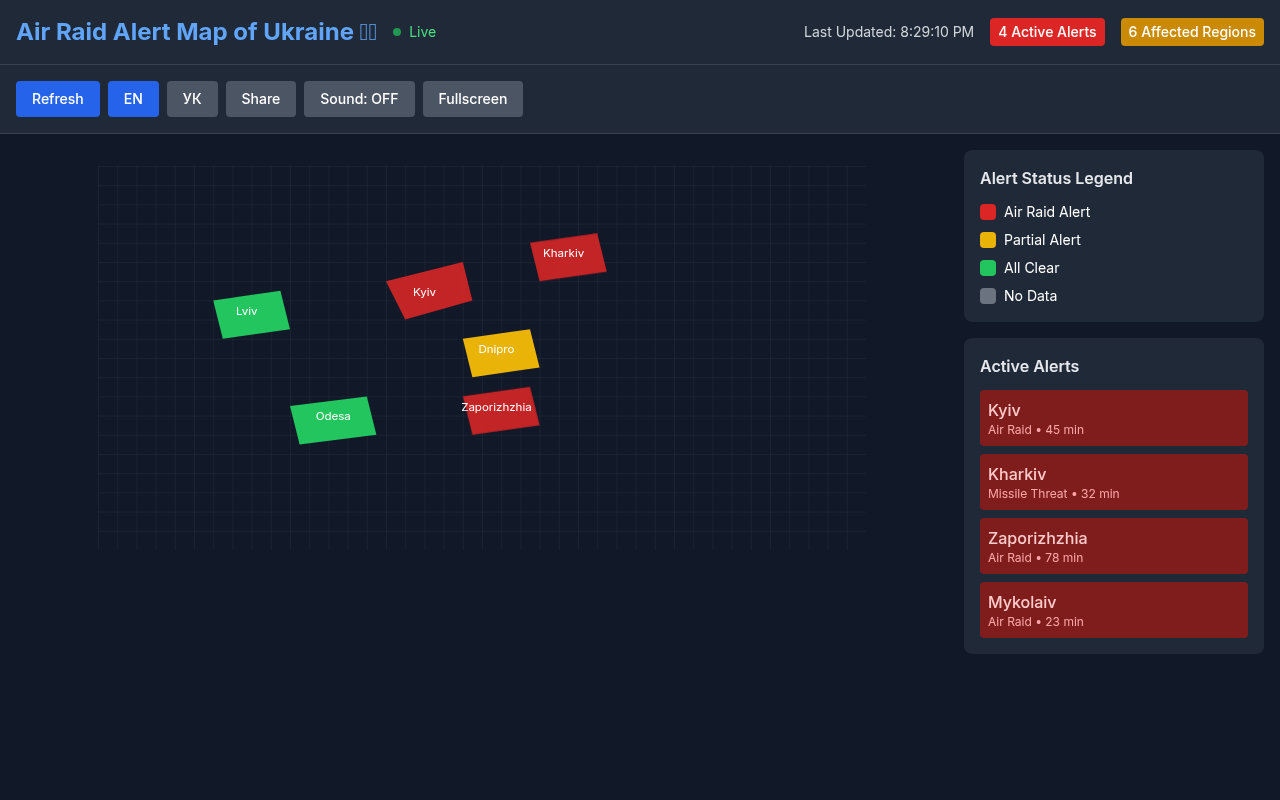Click the Kyiv region on map
The image size is (1280, 800).
(429, 291)
